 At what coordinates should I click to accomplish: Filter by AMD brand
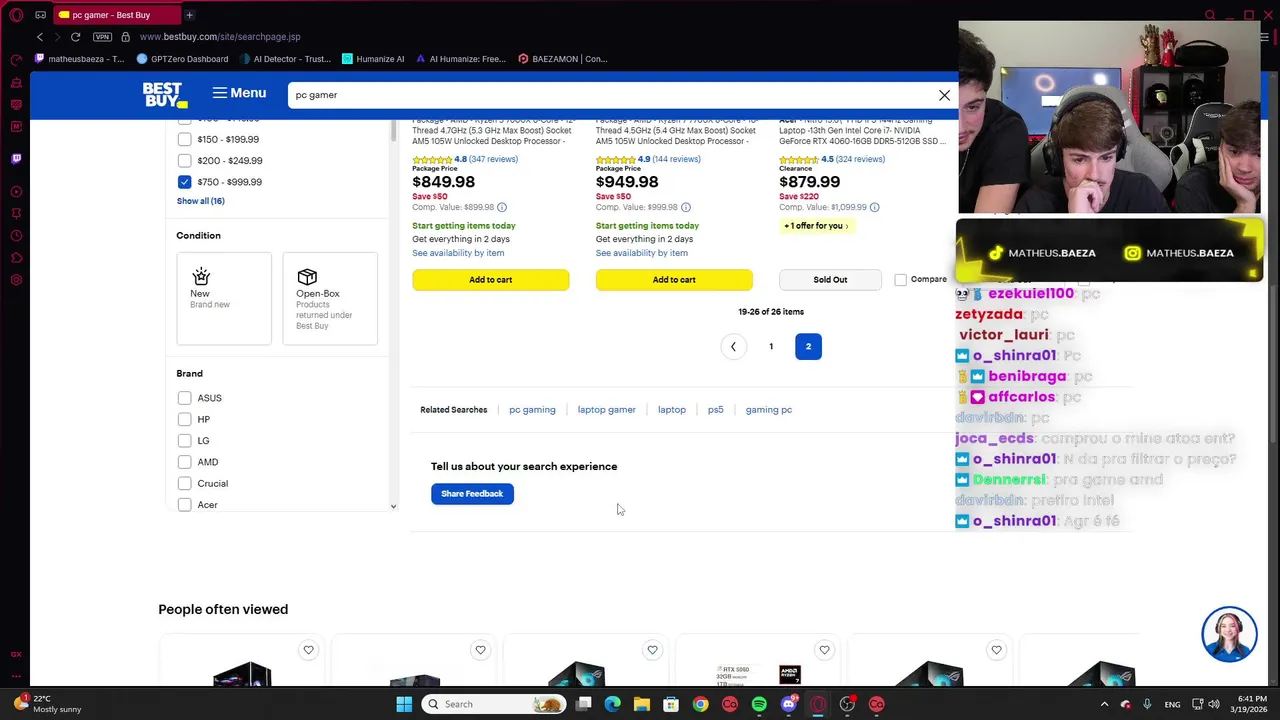[184, 462]
